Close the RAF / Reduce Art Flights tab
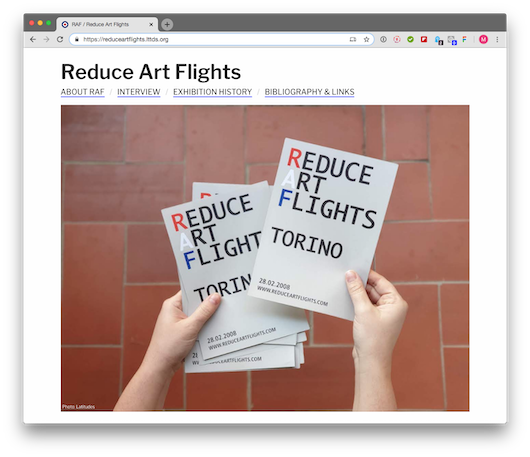This screenshot has height=457, width=530. pos(151,24)
